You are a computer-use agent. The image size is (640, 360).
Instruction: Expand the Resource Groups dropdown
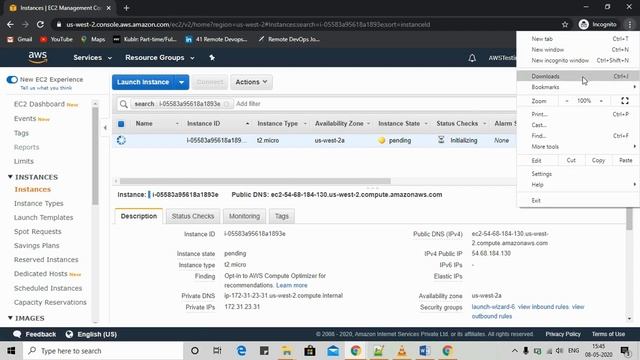(160, 58)
